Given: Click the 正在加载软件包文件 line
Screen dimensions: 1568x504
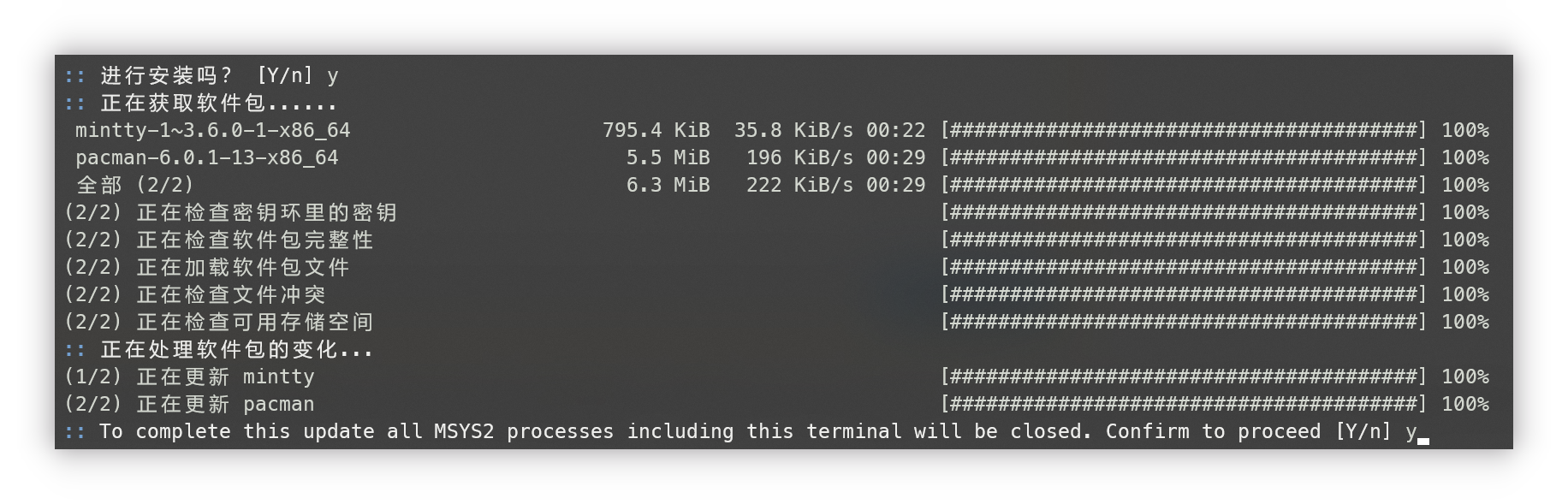Looking at the screenshot, I should click(206, 267).
